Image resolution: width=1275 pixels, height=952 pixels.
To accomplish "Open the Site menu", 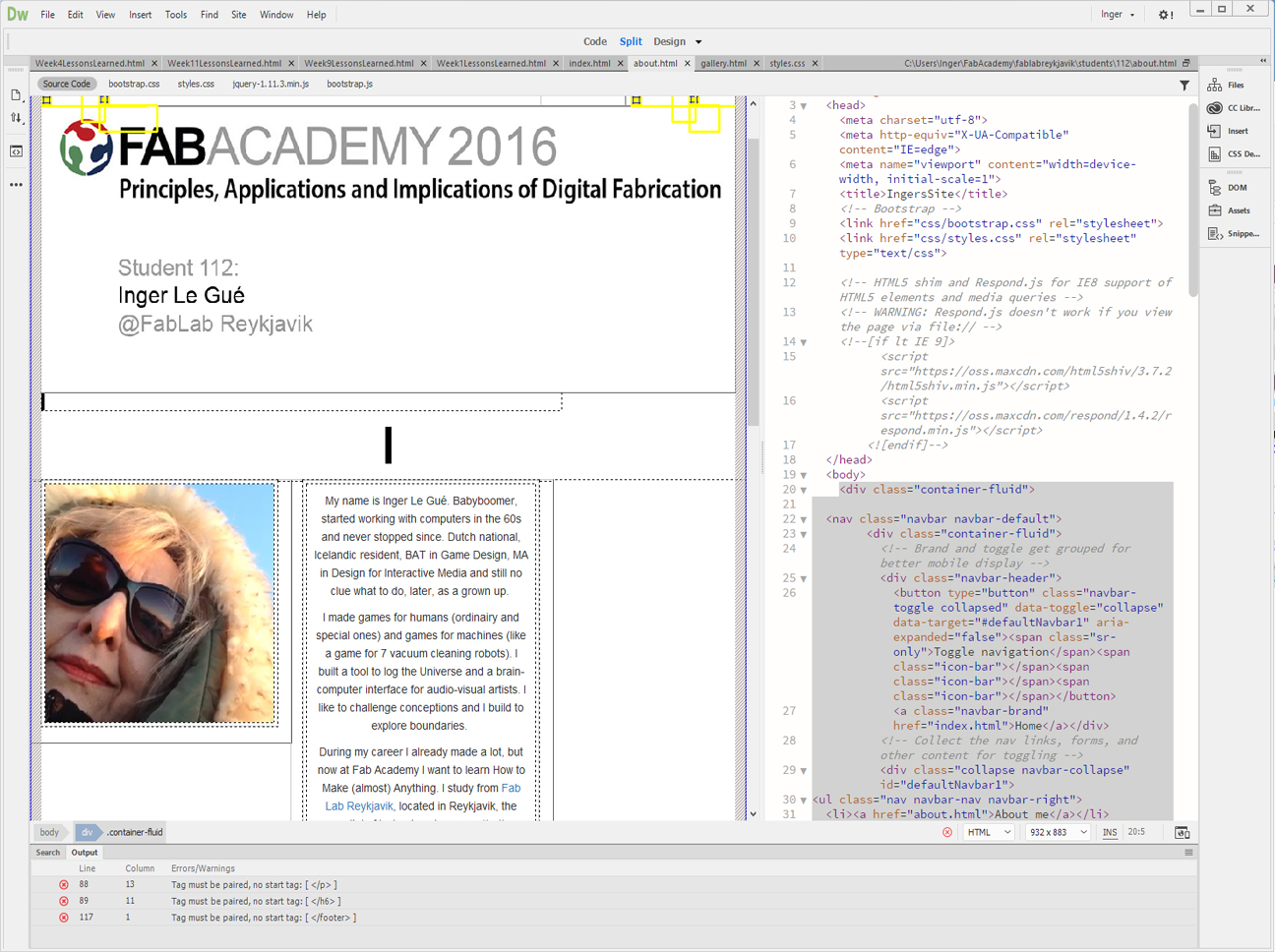I will (x=238, y=15).
